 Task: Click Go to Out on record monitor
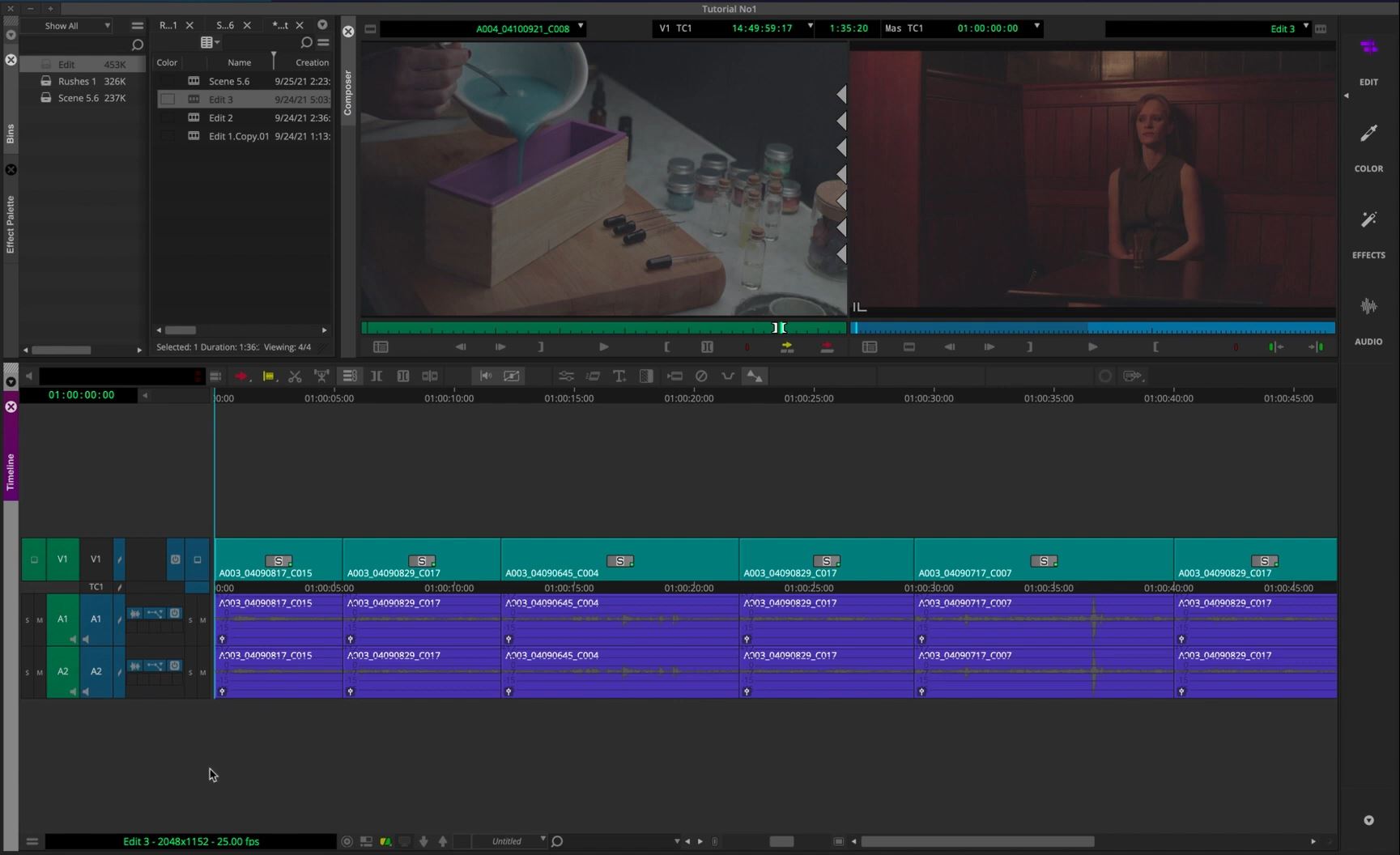click(1316, 347)
